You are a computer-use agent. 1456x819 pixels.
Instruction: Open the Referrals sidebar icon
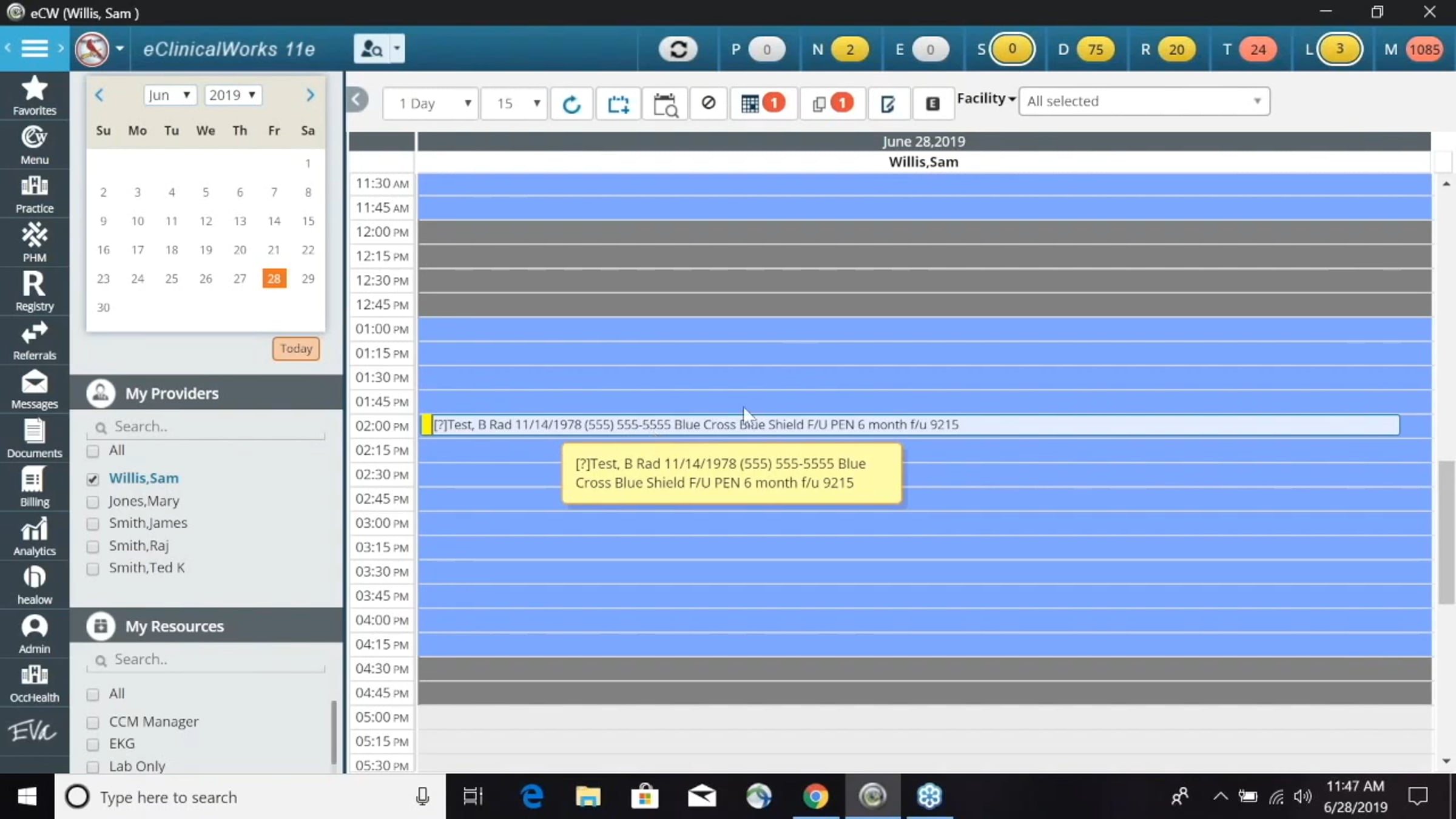[35, 341]
